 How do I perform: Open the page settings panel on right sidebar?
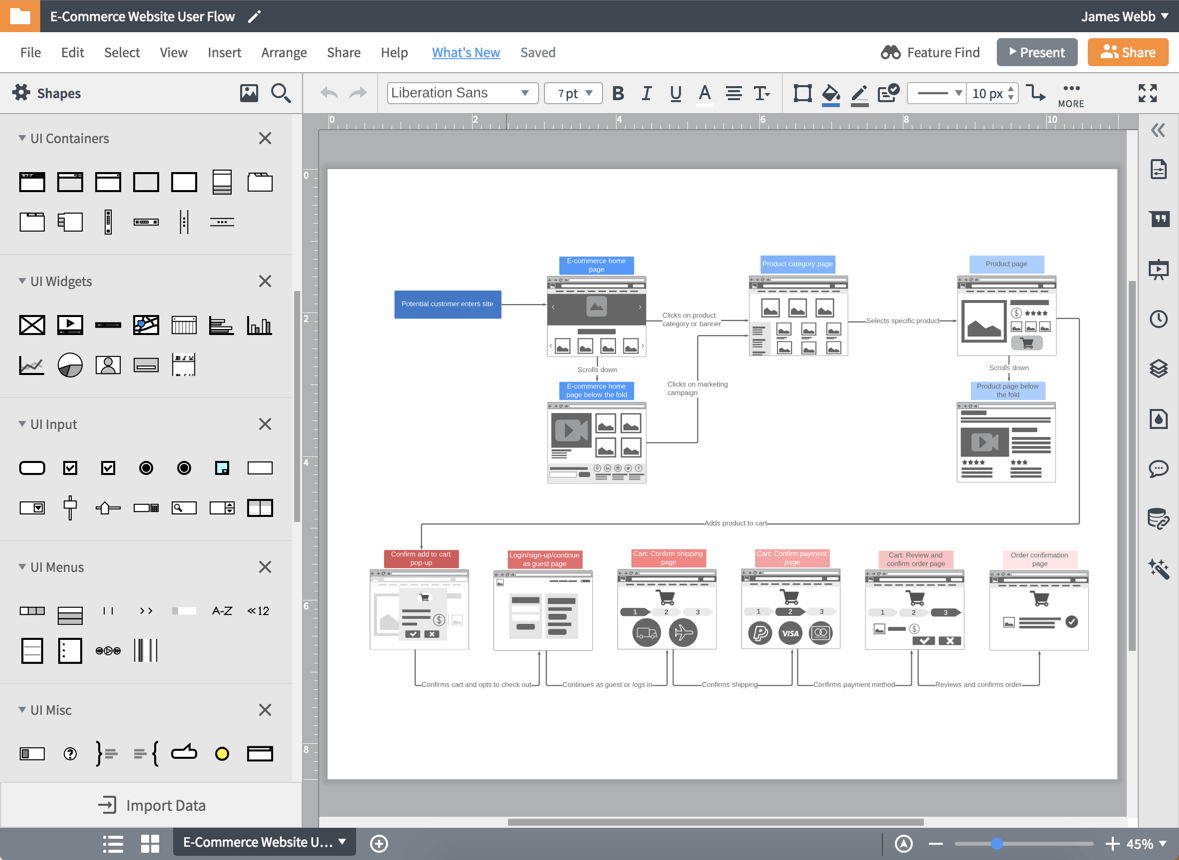(x=1157, y=169)
